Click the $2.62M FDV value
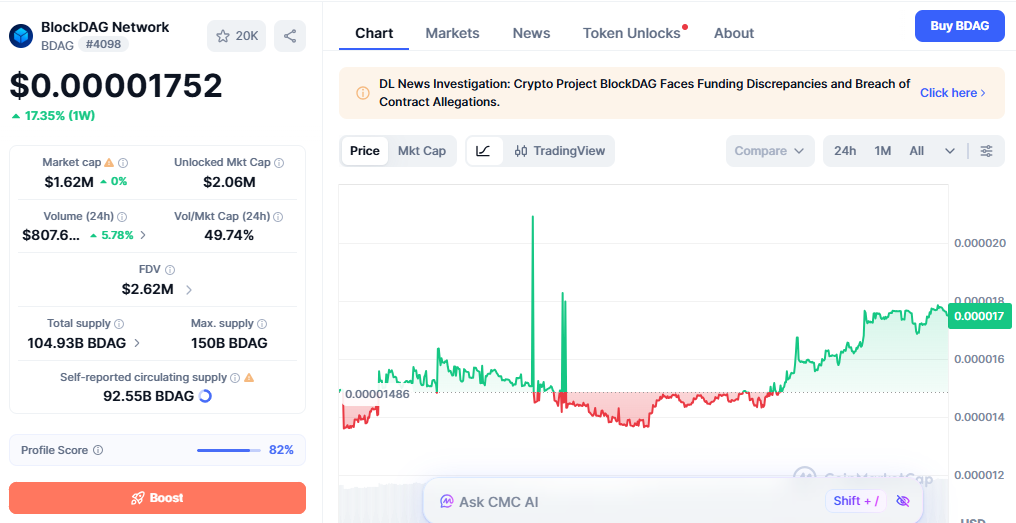The image size is (1016, 523). (148, 289)
